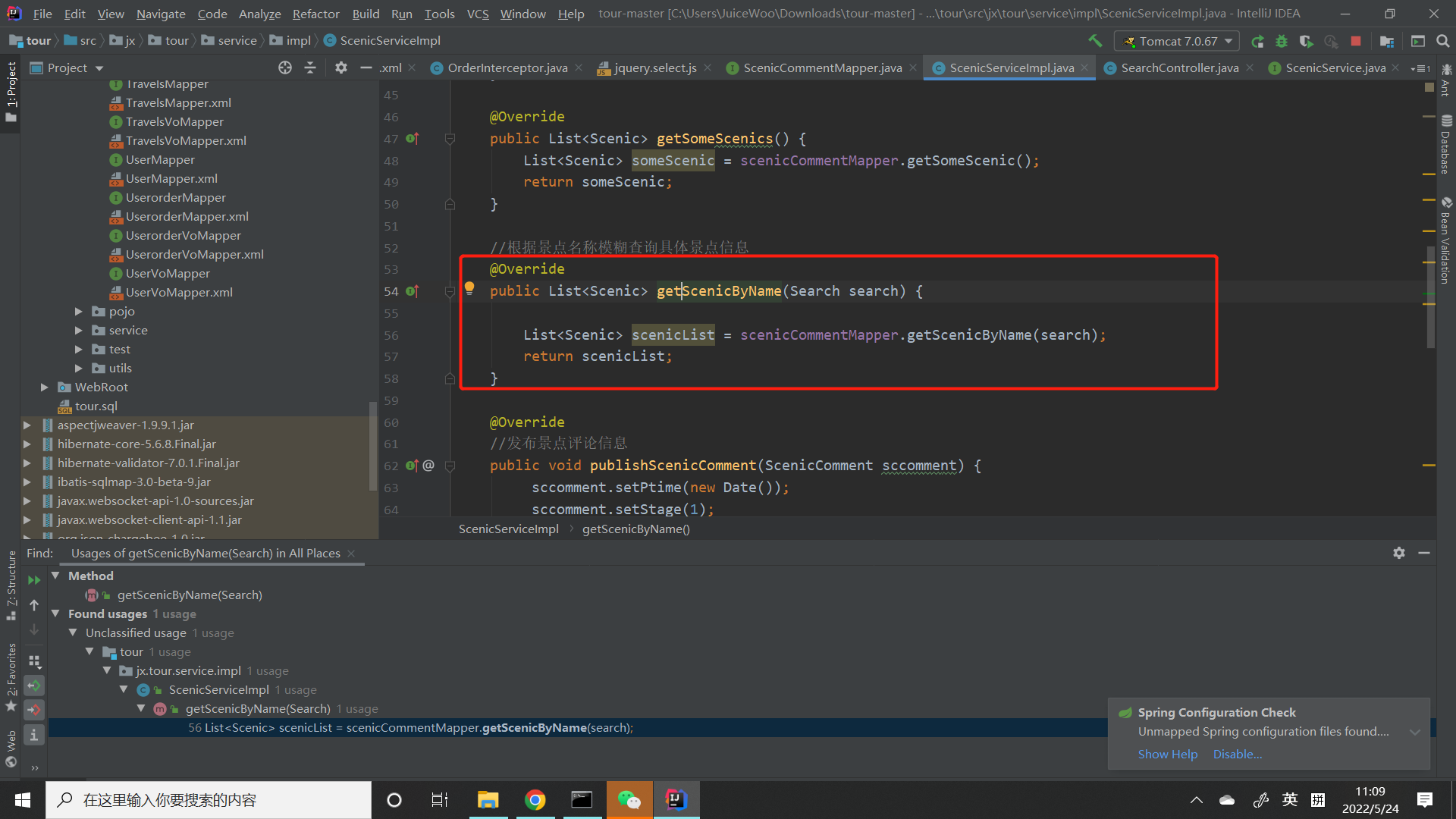Select the Bean Validation sidebar tab
This screenshot has width=1456, height=819.
1447,239
